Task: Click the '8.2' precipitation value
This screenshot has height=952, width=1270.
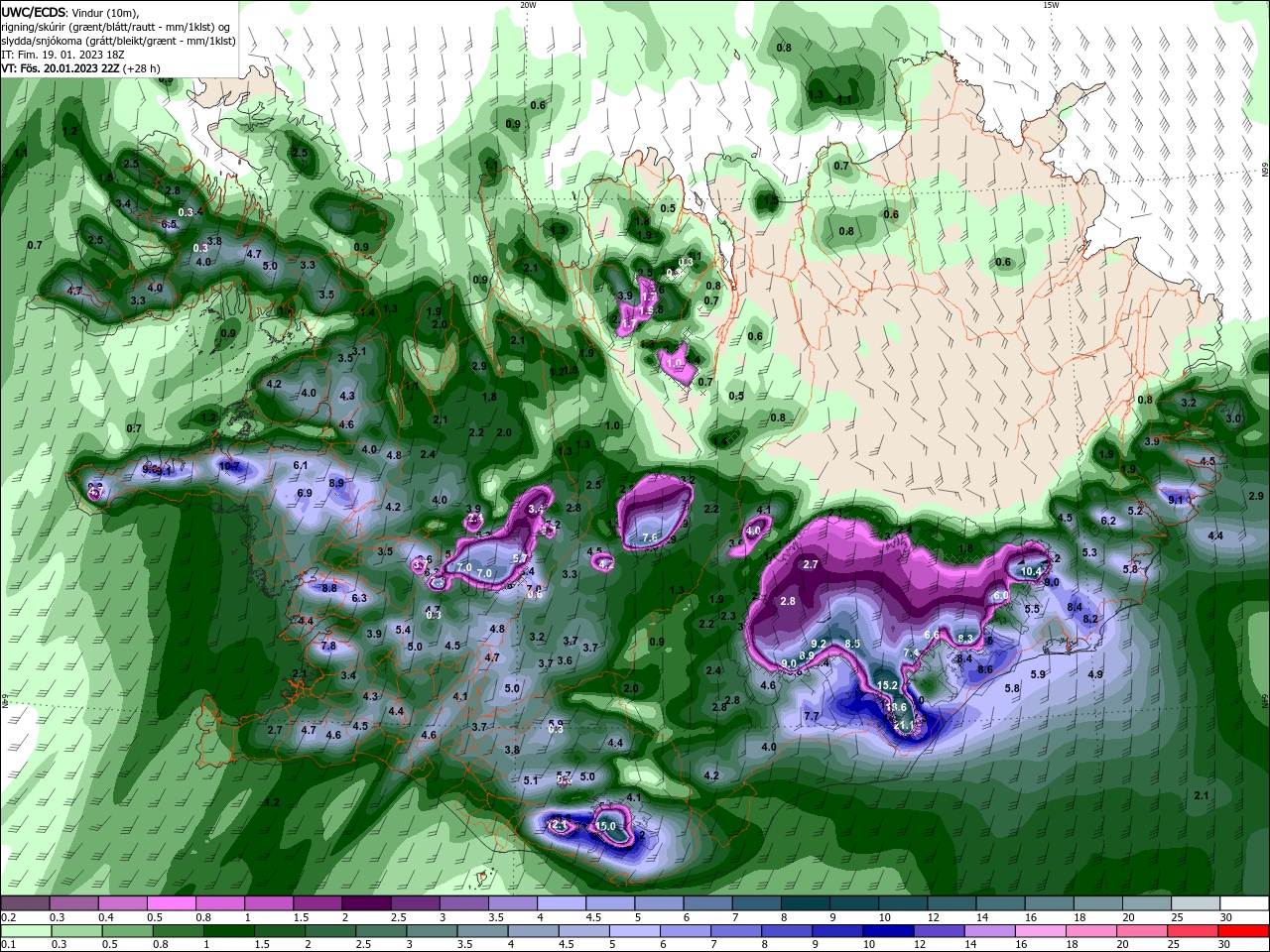Action: click(1090, 619)
